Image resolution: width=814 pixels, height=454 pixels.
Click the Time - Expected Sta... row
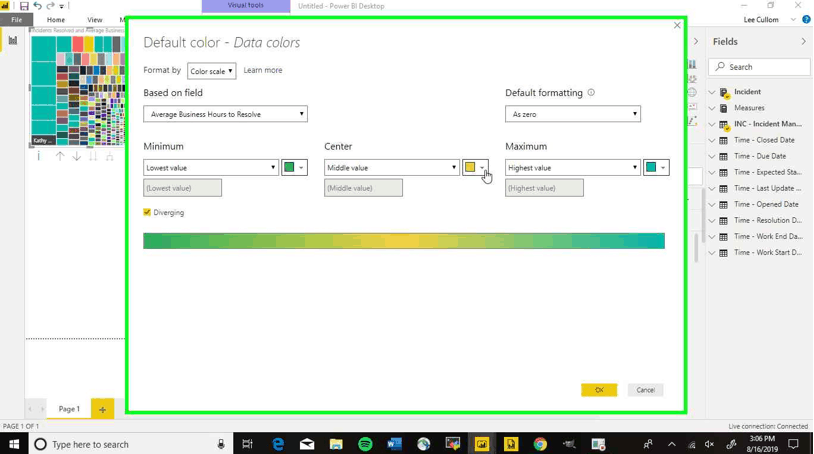tap(758, 172)
